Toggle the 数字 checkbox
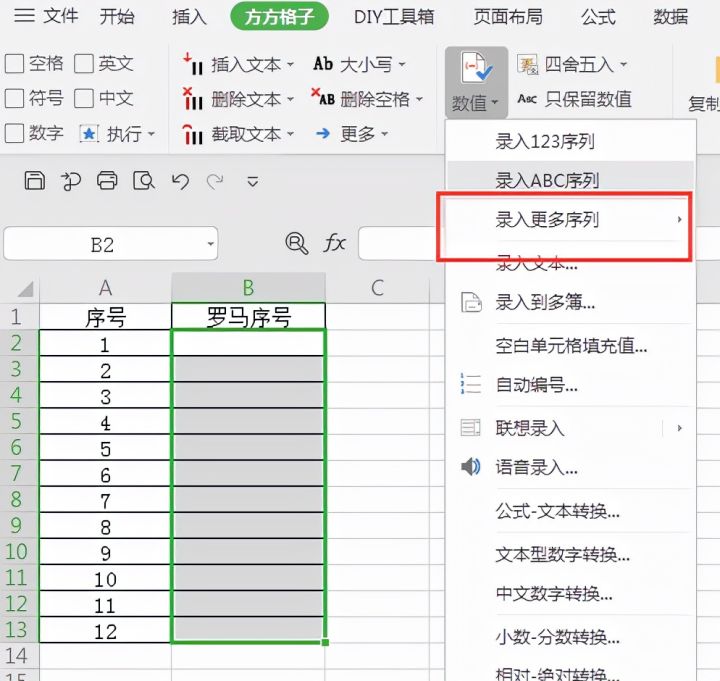Viewport: 720px width, 681px height. coord(14,134)
